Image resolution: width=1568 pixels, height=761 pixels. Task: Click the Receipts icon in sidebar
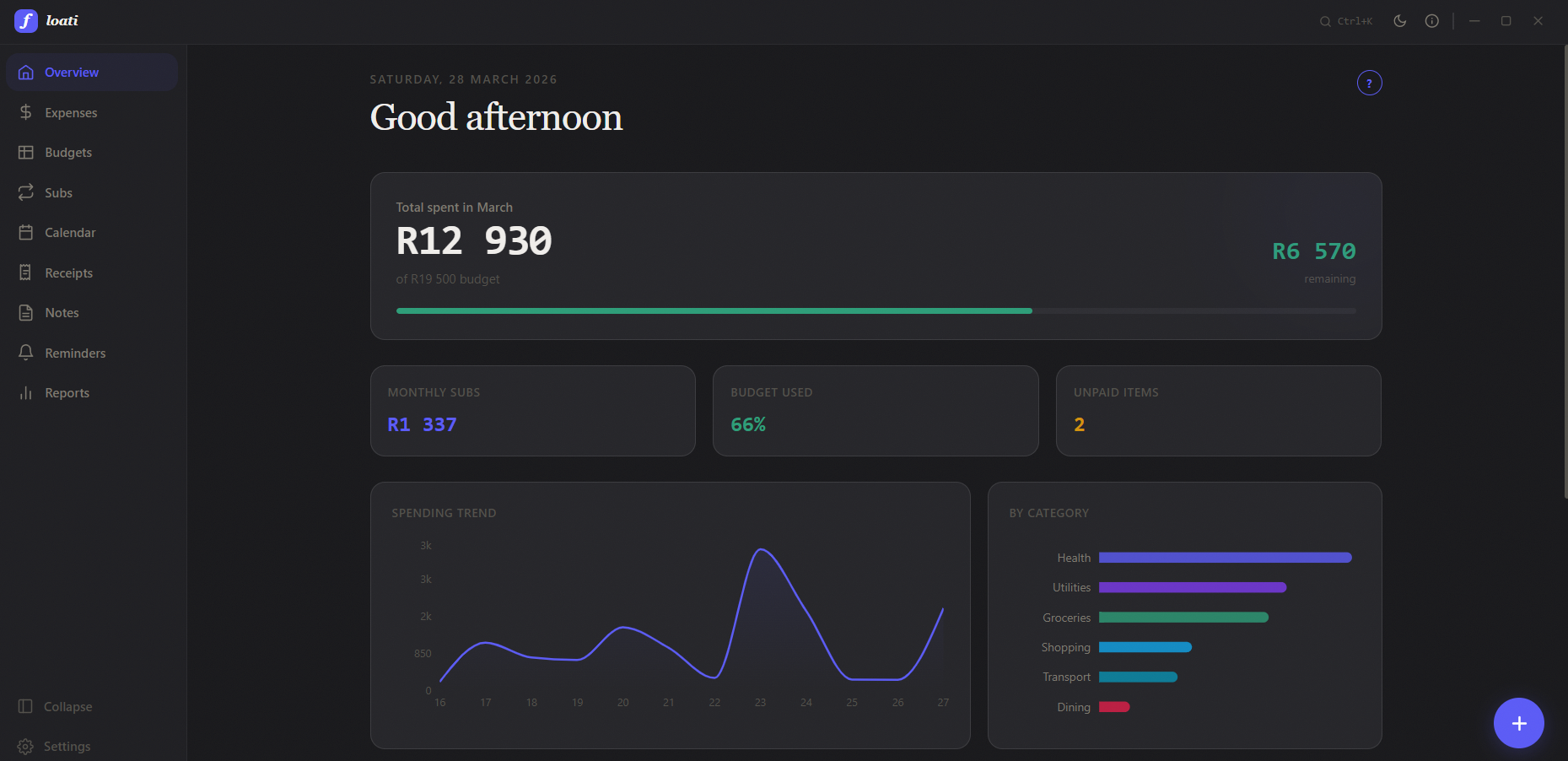click(26, 273)
